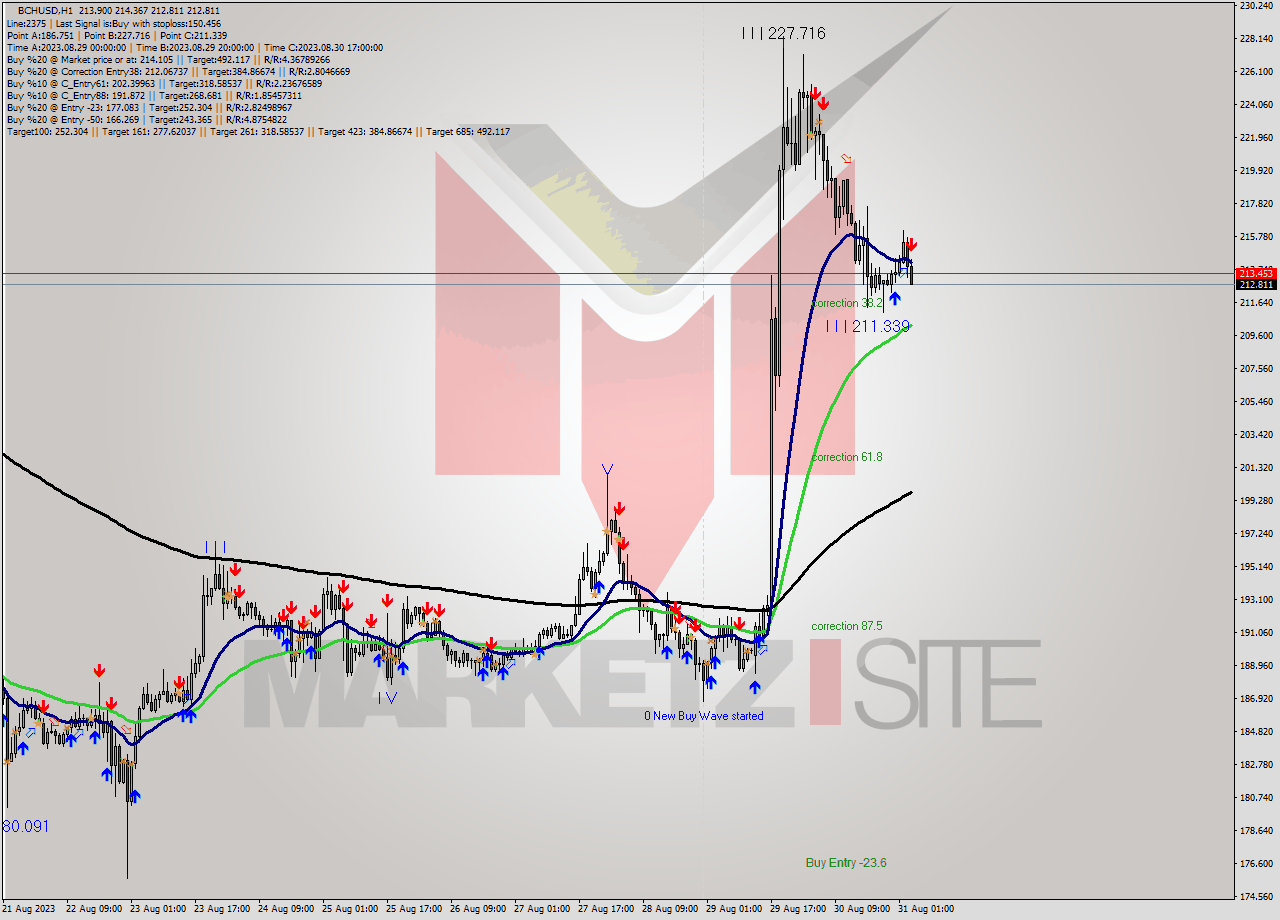
Task: Select the 'correction 87.5' label
Action: coord(847,626)
